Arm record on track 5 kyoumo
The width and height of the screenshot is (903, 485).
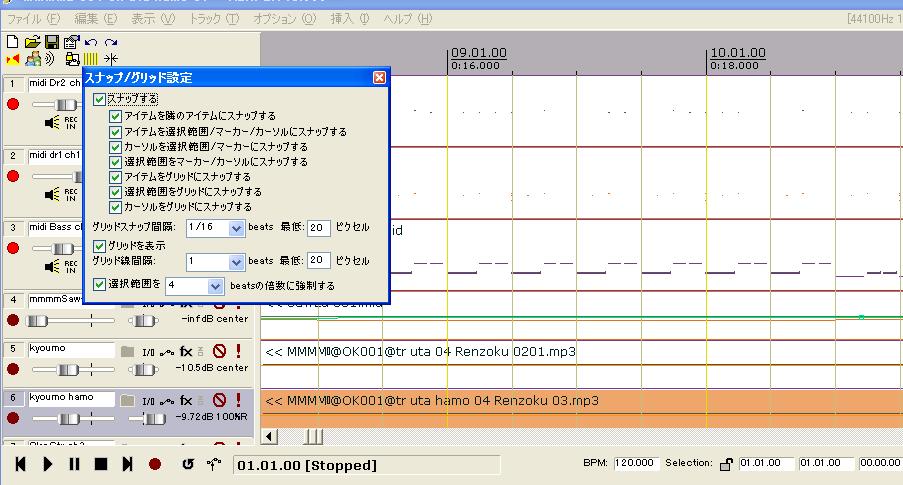(x=13, y=369)
